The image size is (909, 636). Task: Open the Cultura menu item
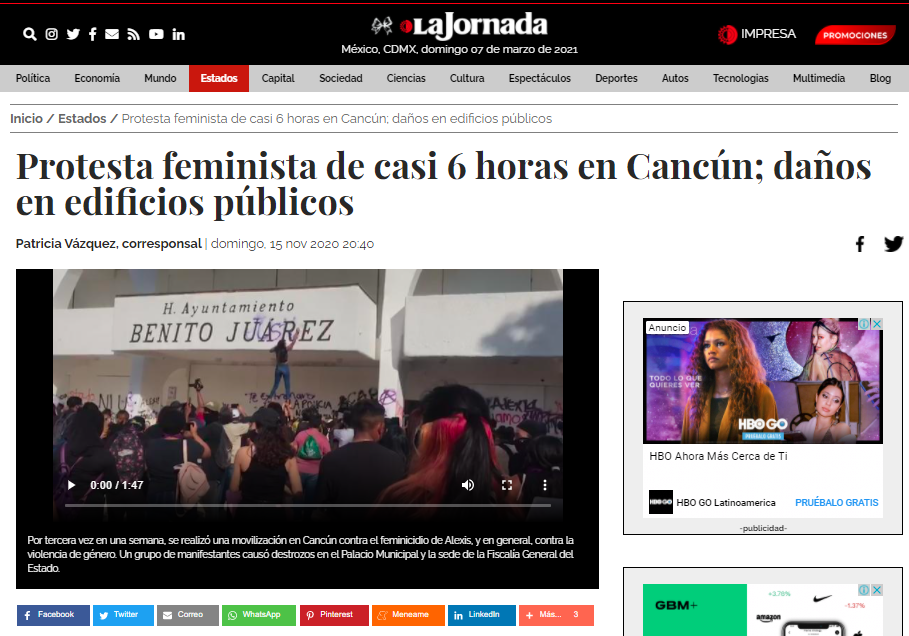click(x=467, y=78)
